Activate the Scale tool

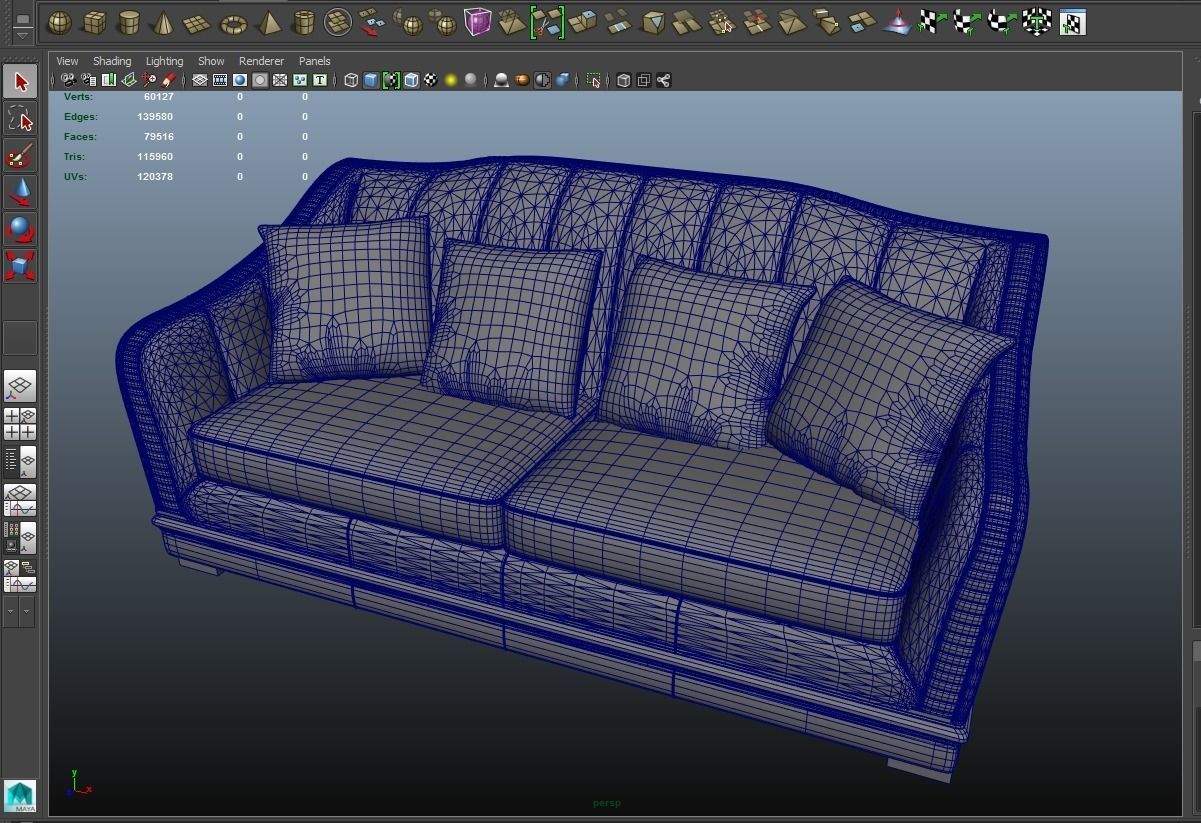coord(20,266)
